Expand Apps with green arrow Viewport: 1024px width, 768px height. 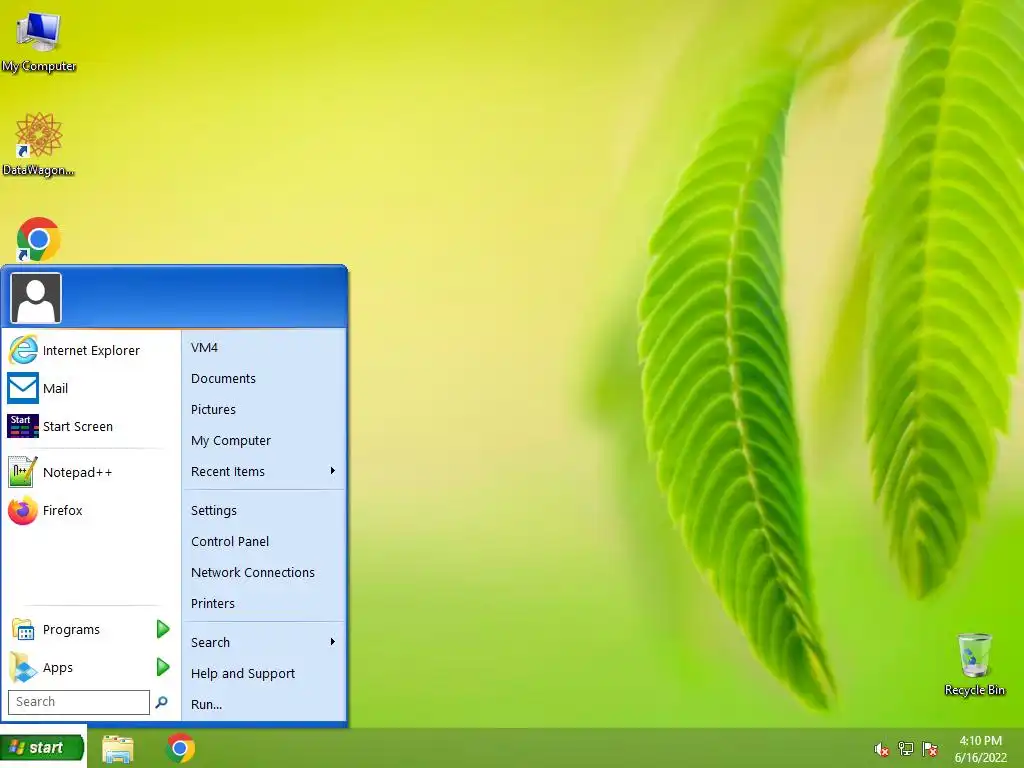coord(163,667)
